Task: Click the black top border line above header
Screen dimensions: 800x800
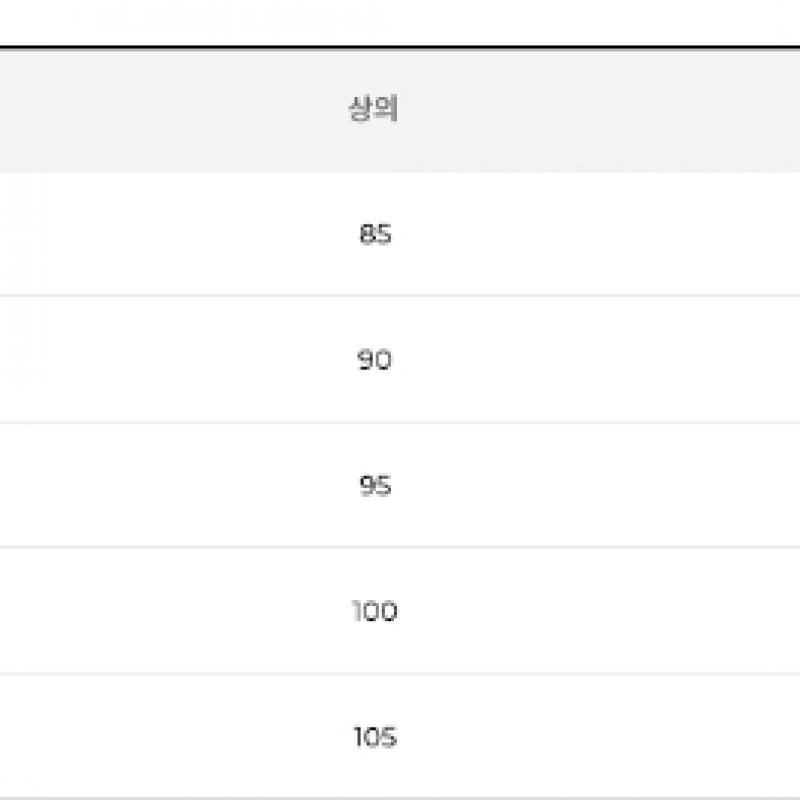Action: [x=400, y=47]
